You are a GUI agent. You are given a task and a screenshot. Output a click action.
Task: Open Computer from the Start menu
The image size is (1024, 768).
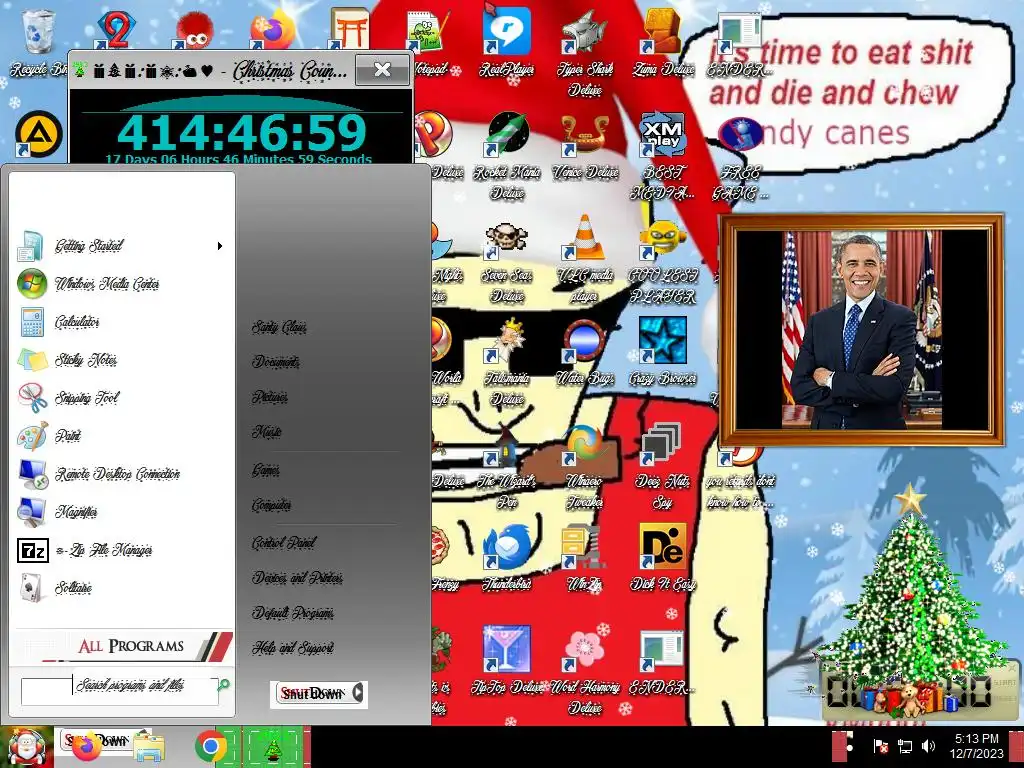[x=272, y=505]
